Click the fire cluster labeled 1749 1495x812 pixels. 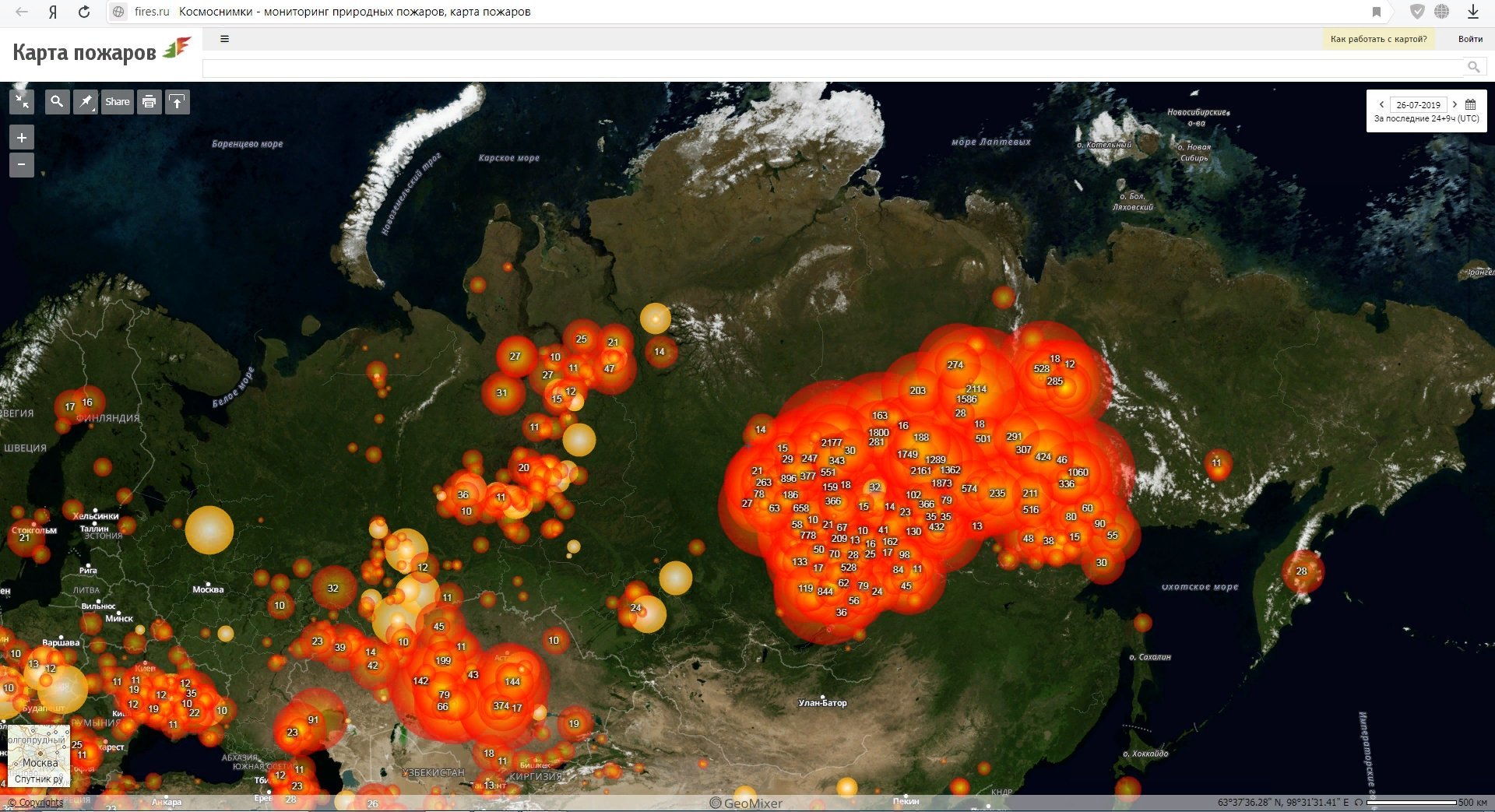pyautogui.click(x=907, y=454)
